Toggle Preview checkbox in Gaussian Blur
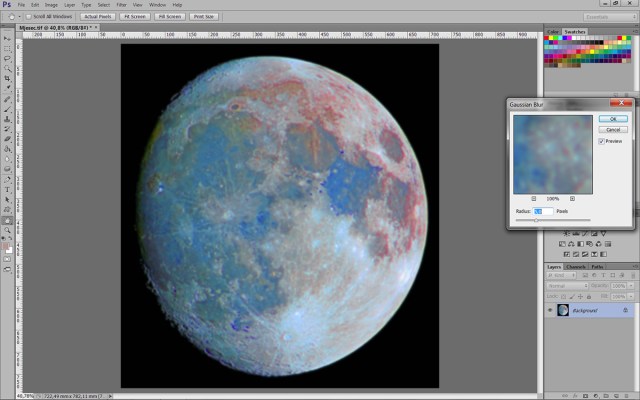Screen dimensions: 640x400 [601, 141]
